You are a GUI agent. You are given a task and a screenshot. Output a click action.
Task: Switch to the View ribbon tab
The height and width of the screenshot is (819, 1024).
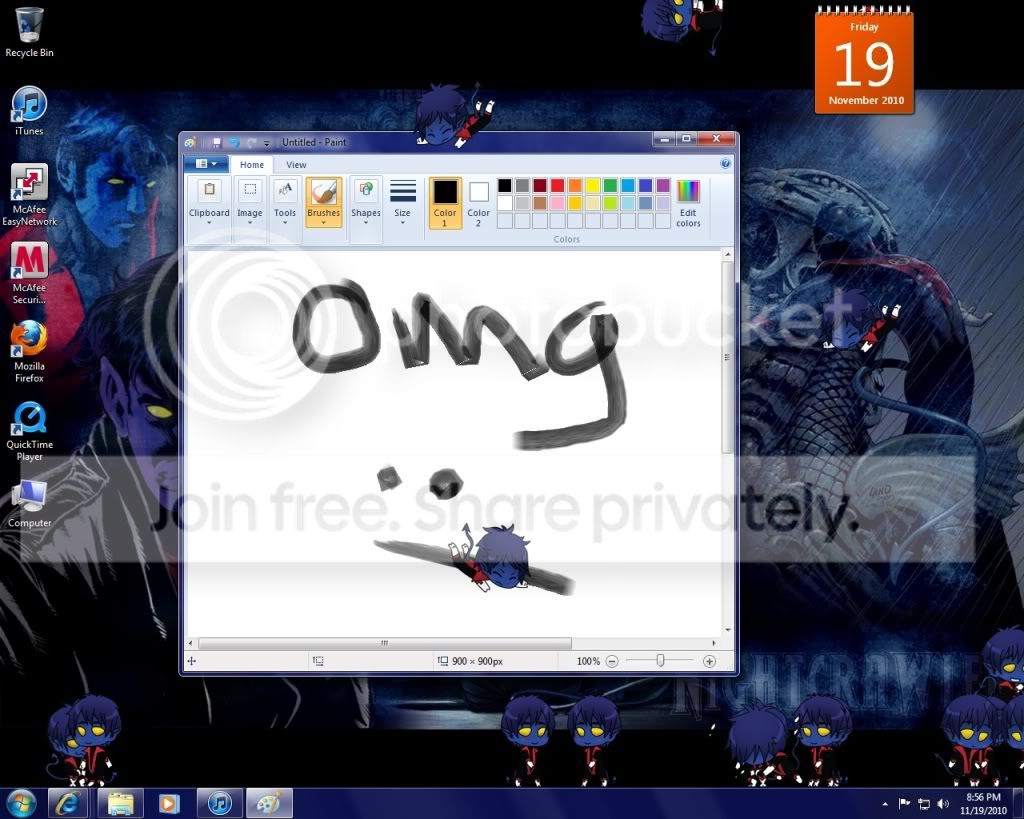click(x=296, y=165)
